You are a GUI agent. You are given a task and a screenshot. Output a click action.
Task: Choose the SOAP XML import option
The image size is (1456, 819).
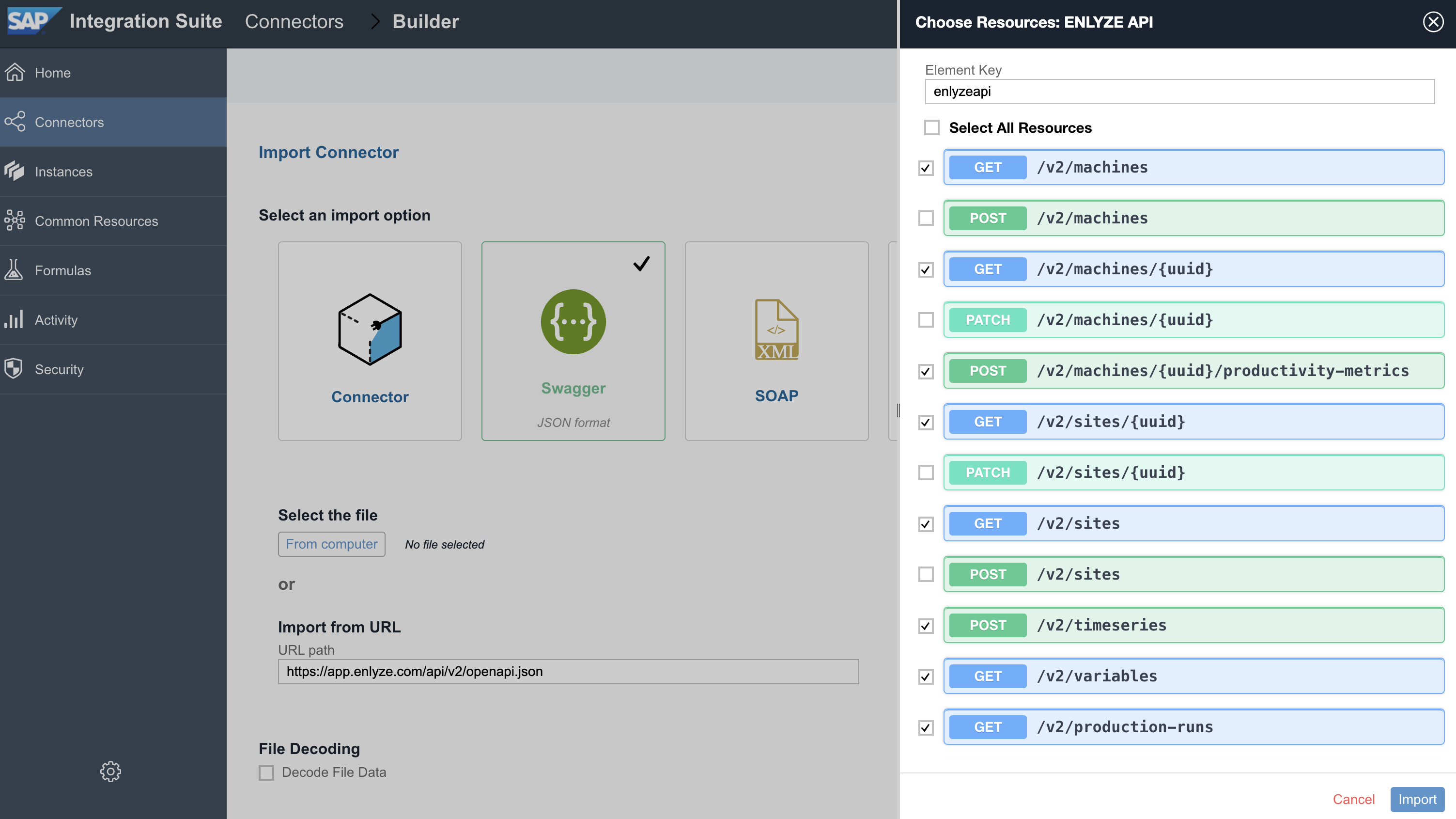776,341
